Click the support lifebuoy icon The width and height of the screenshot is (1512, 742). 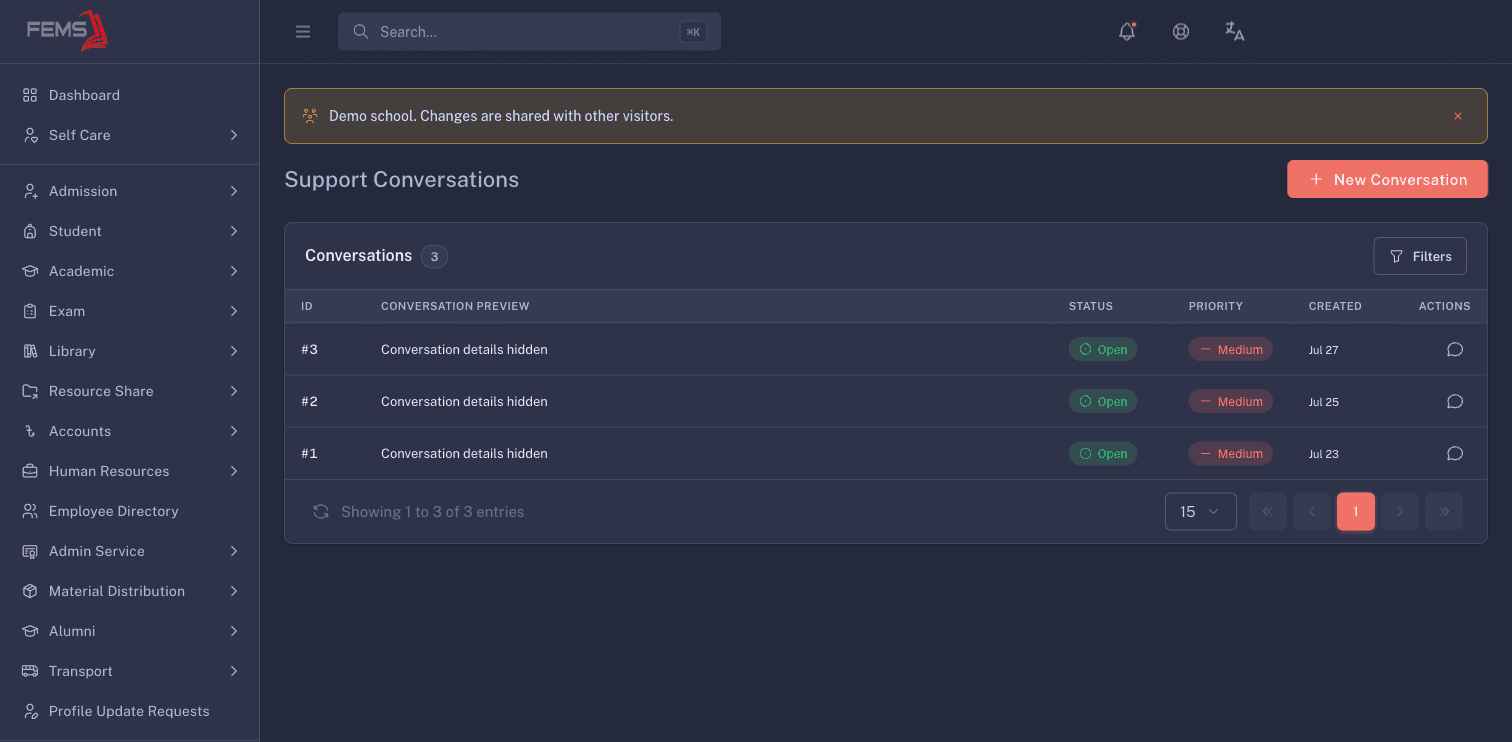pos(1181,31)
